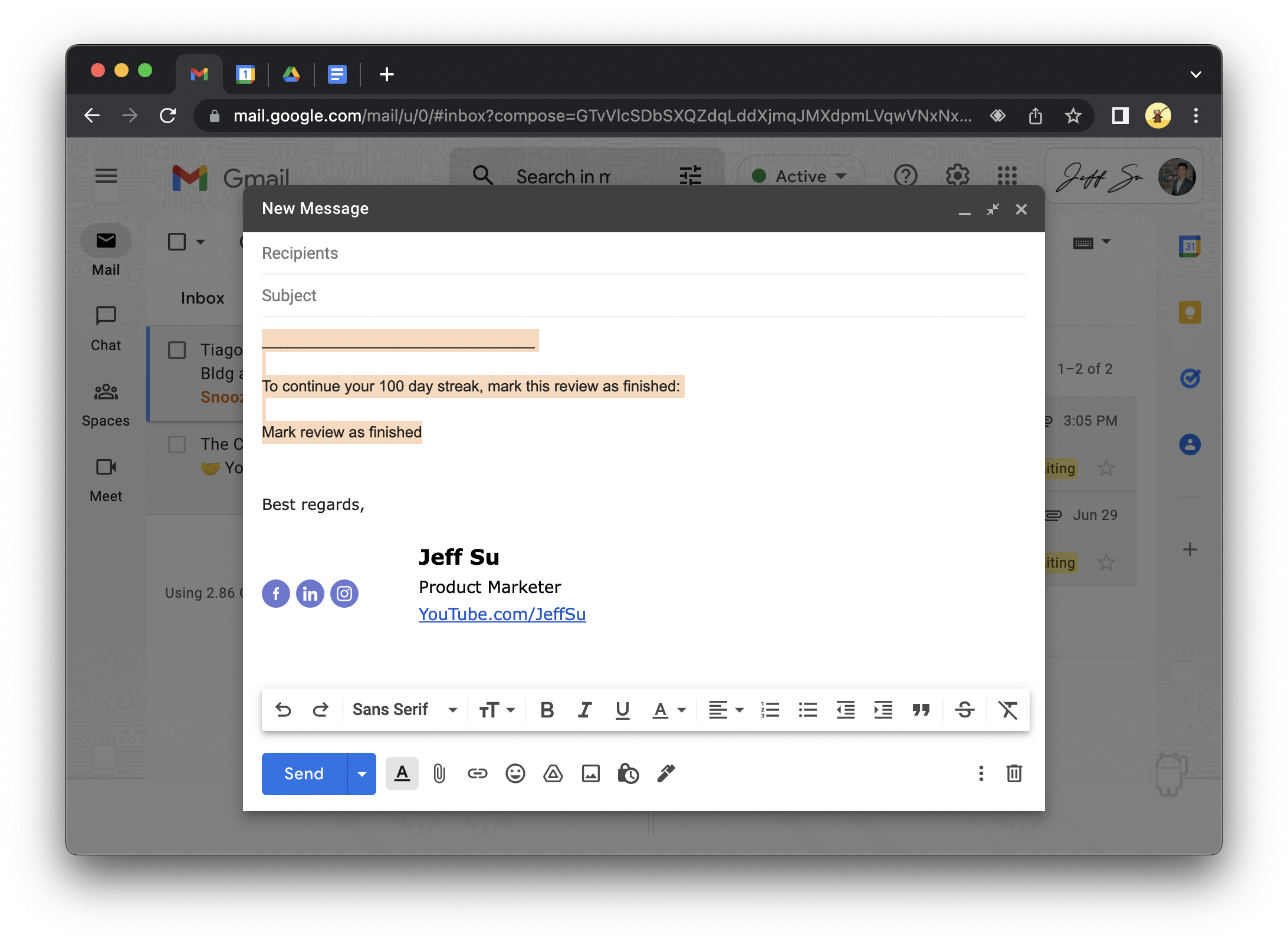This screenshot has height=942, width=1288.
Task: Open the text size dropdown
Action: click(497, 710)
